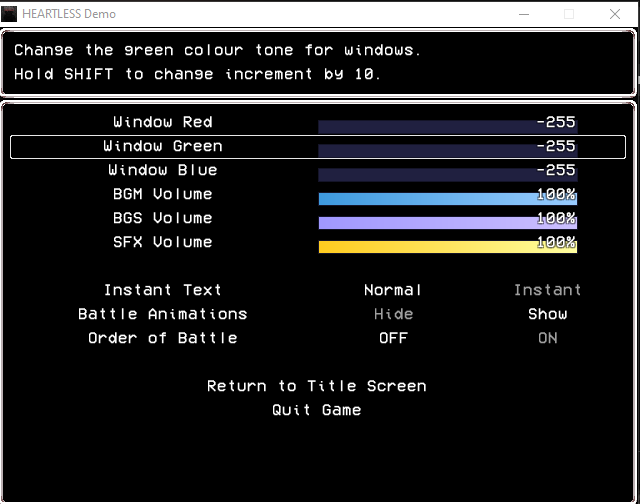Select the BGS Volume option label
The image size is (640, 504).
click(x=163, y=218)
